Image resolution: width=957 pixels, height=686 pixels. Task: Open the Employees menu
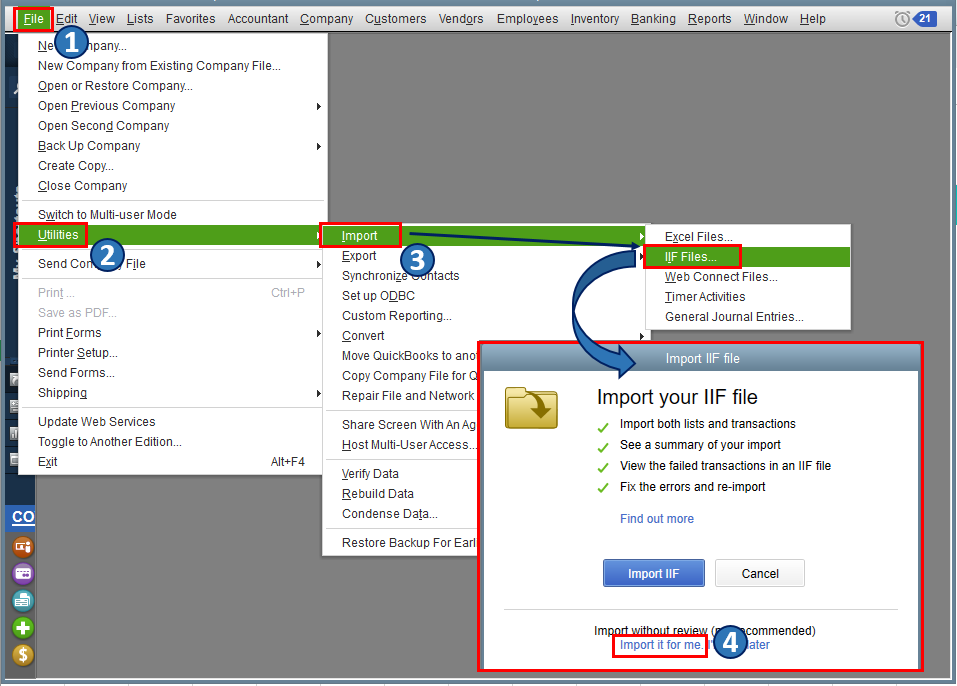[x=527, y=19]
